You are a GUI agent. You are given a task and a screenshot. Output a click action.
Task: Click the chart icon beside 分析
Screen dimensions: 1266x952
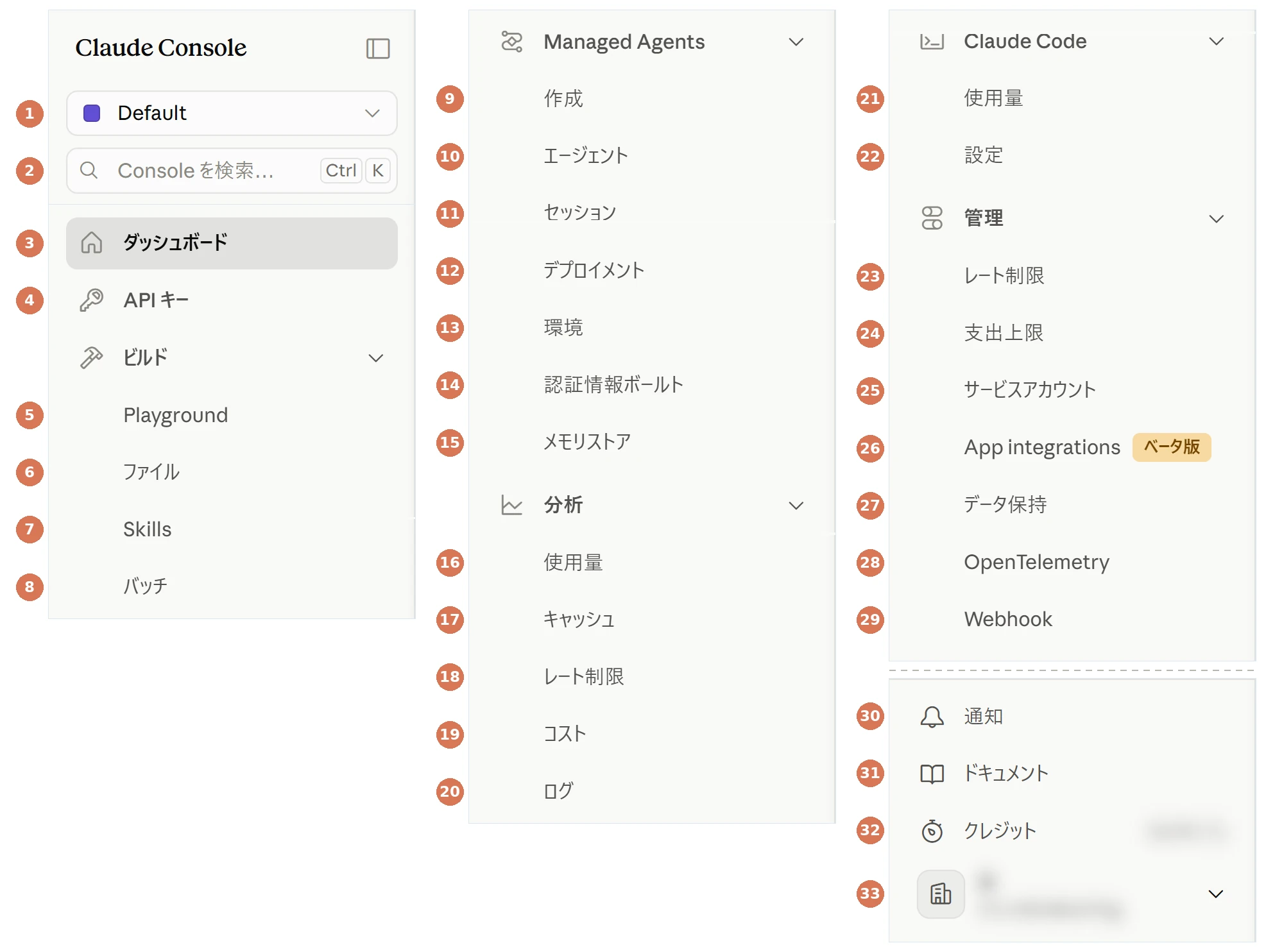511,506
